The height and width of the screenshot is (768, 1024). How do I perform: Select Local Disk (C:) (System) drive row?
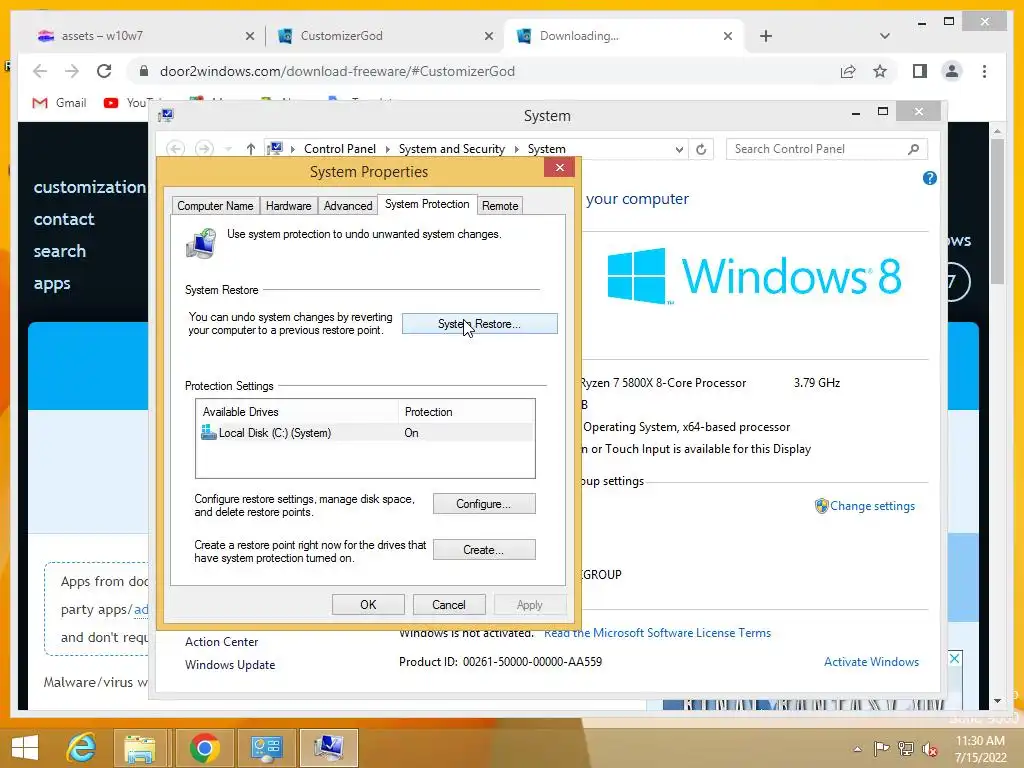point(365,433)
